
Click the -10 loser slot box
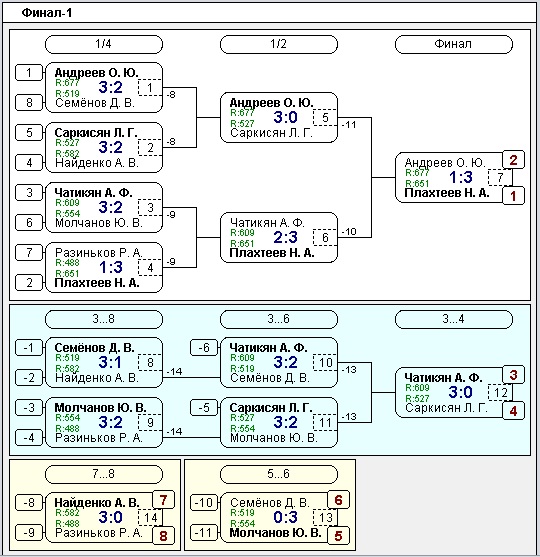[x=204, y=503]
